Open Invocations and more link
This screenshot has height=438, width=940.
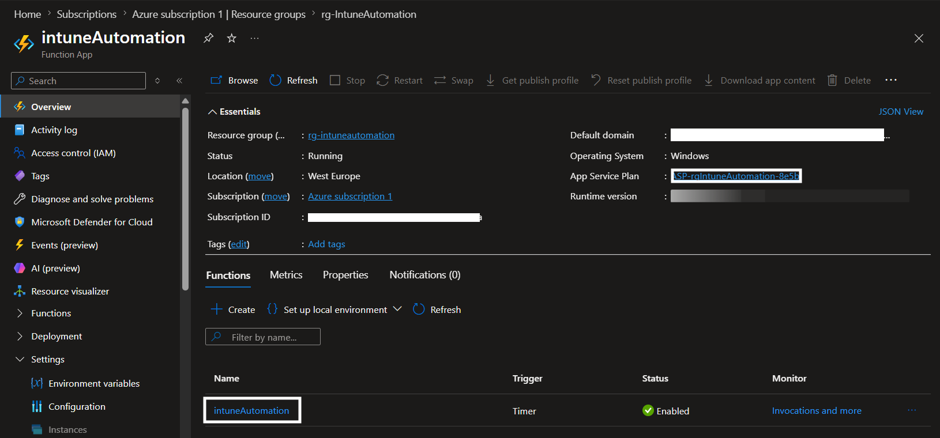pos(817,411)
